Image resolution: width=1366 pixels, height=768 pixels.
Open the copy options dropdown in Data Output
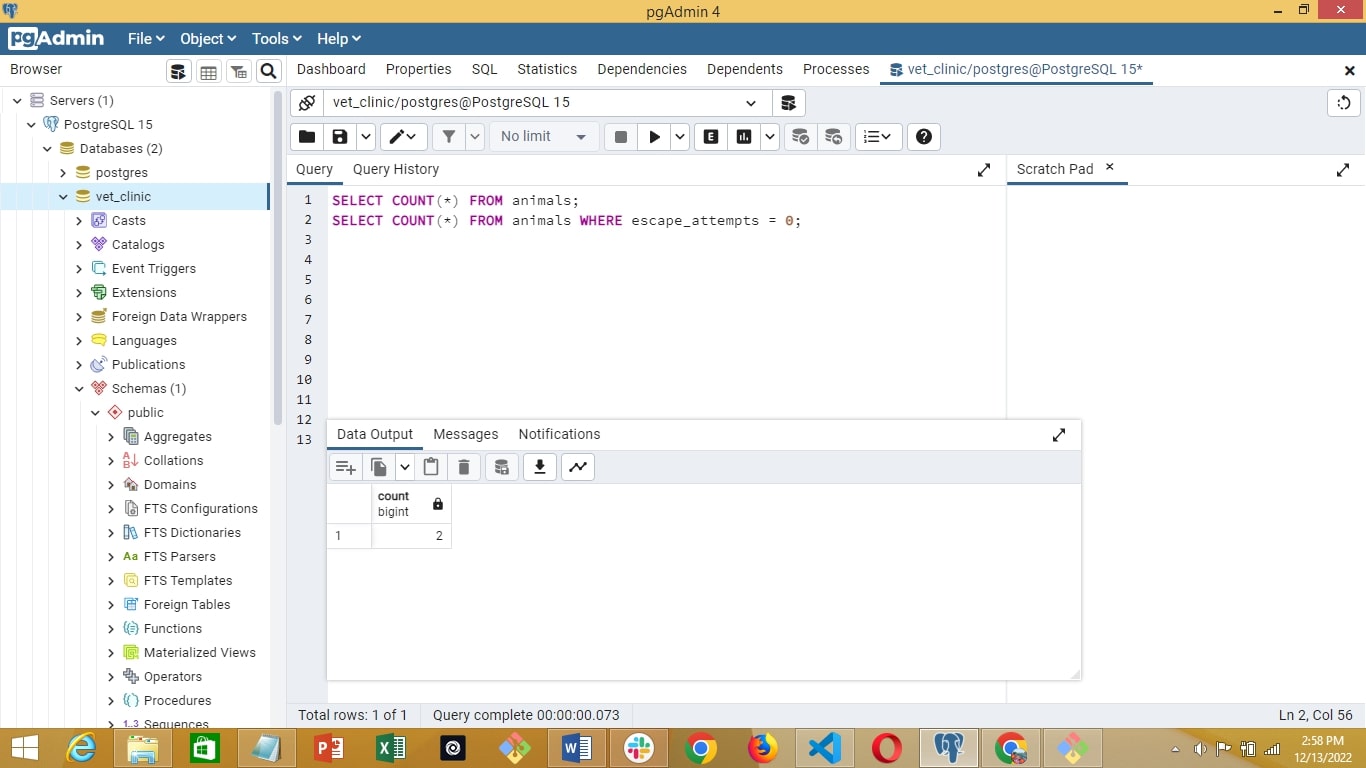tap(404, 467)
